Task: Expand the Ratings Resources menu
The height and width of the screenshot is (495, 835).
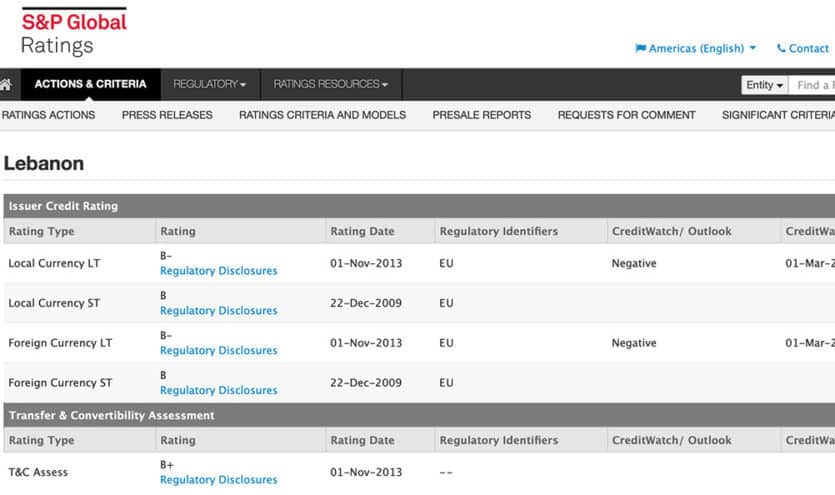Action: click(x=330, y=85)
